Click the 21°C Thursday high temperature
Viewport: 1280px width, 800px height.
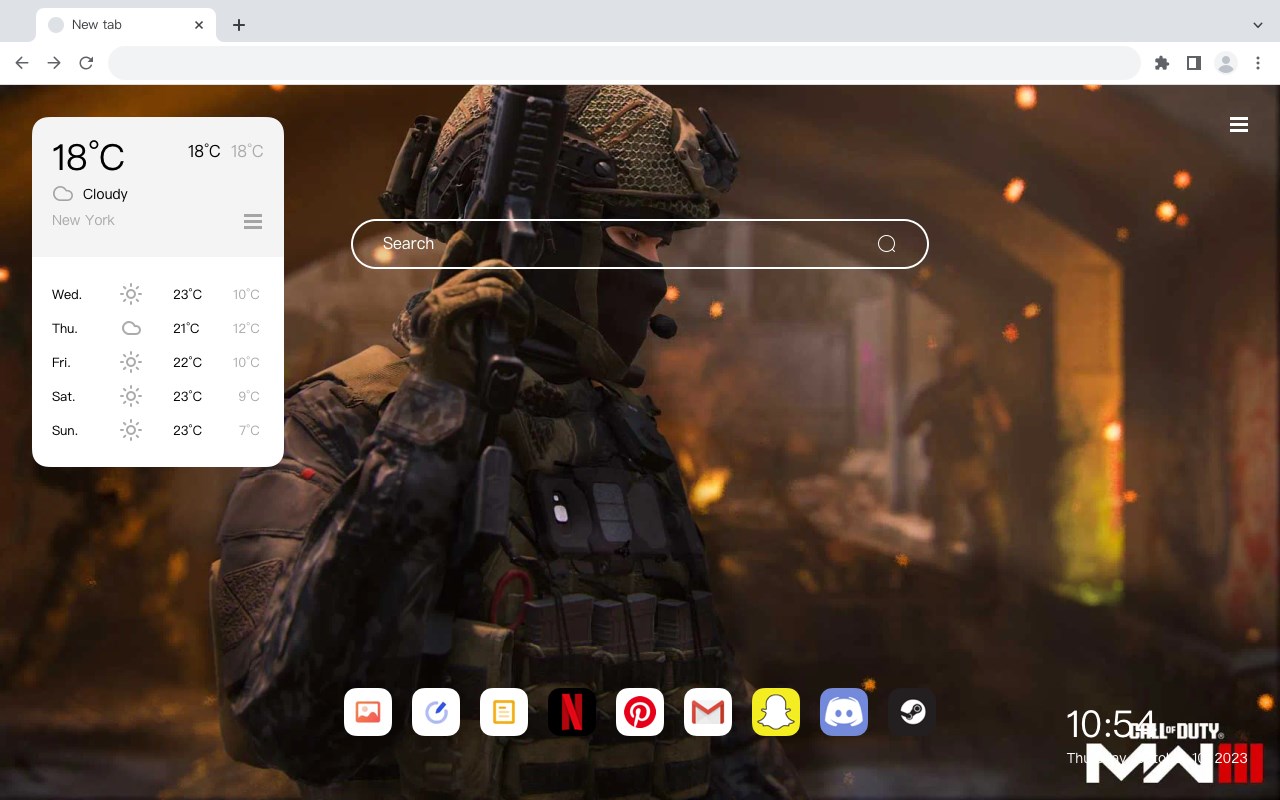(x=186, y=328)
